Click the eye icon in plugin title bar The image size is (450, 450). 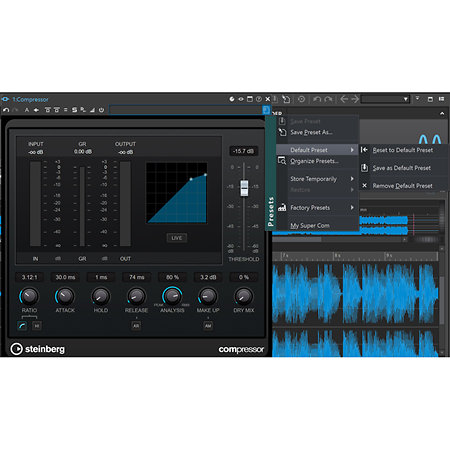coord(241,99)
